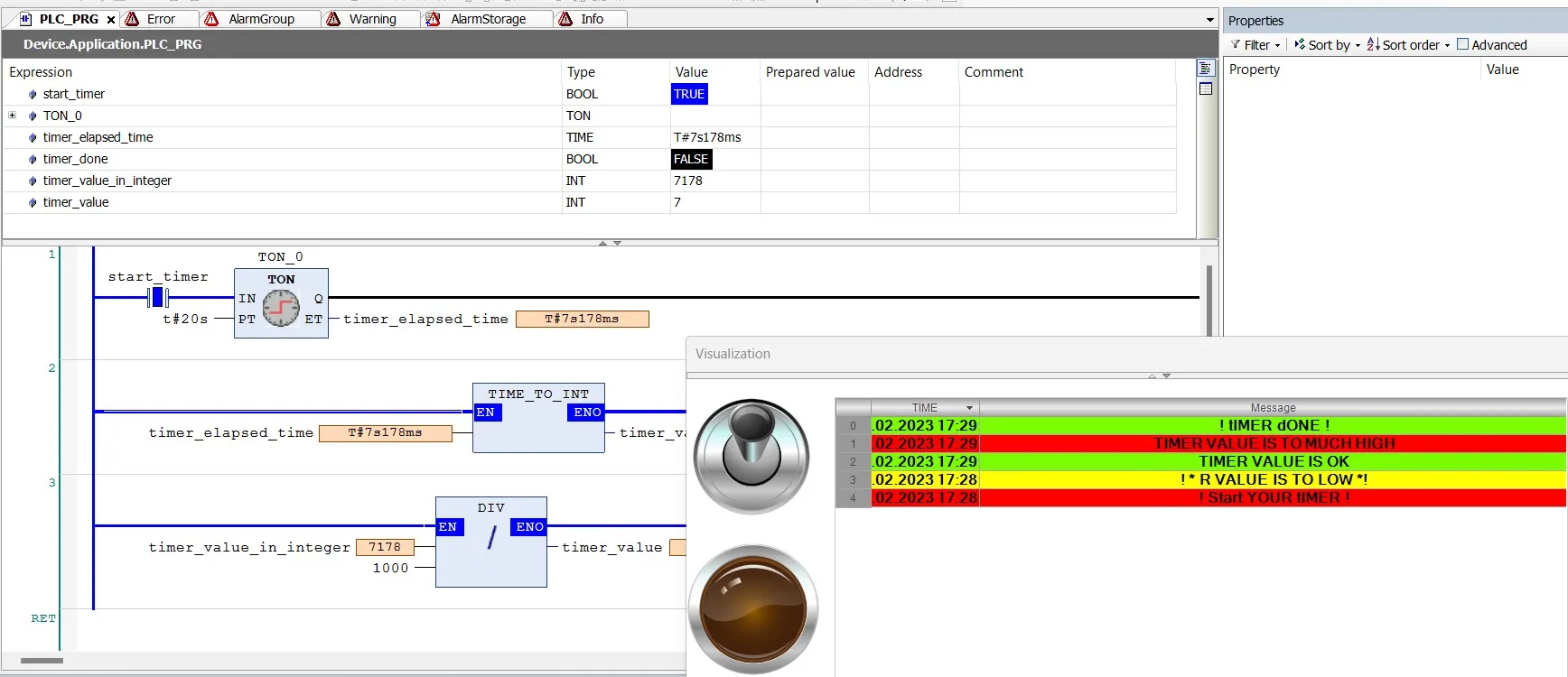This screenshot has height=677, width=1568.
Task: Select the FALSE value of timer_done
Action: point(691,159)
